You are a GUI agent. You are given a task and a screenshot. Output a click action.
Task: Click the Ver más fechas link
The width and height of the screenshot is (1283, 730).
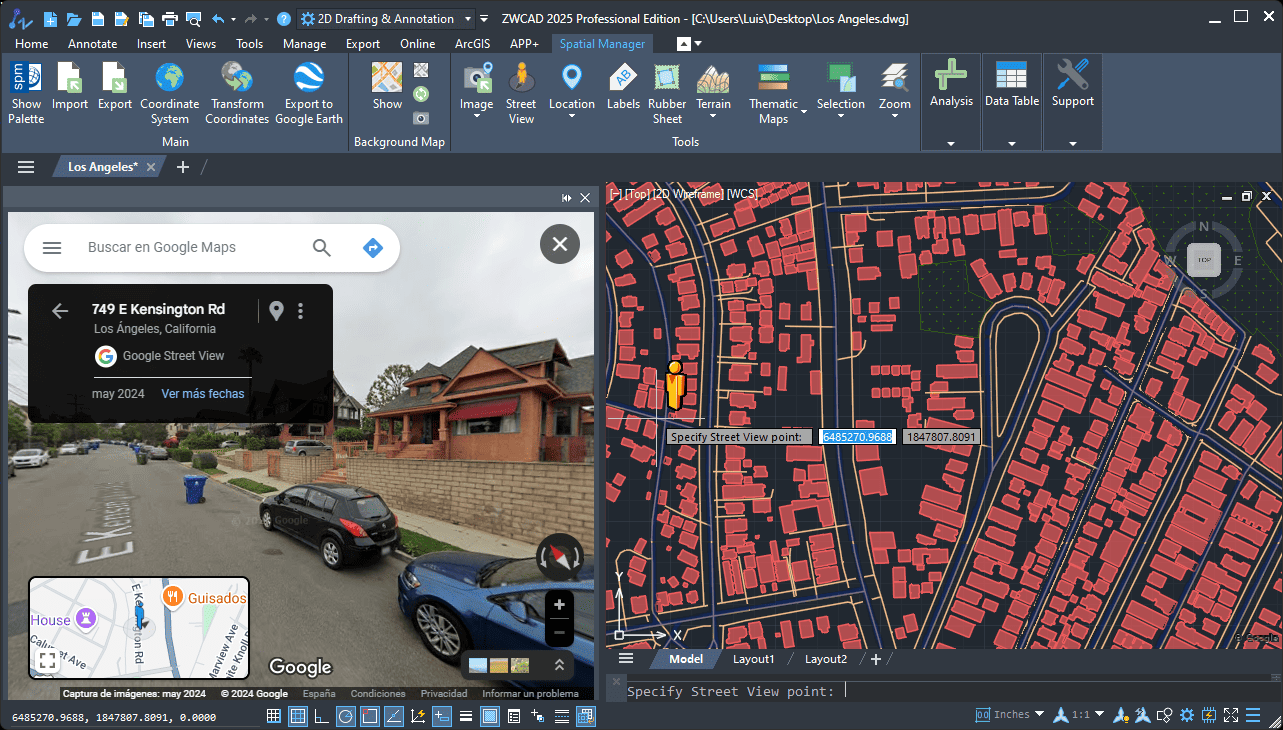click(203, 393)
